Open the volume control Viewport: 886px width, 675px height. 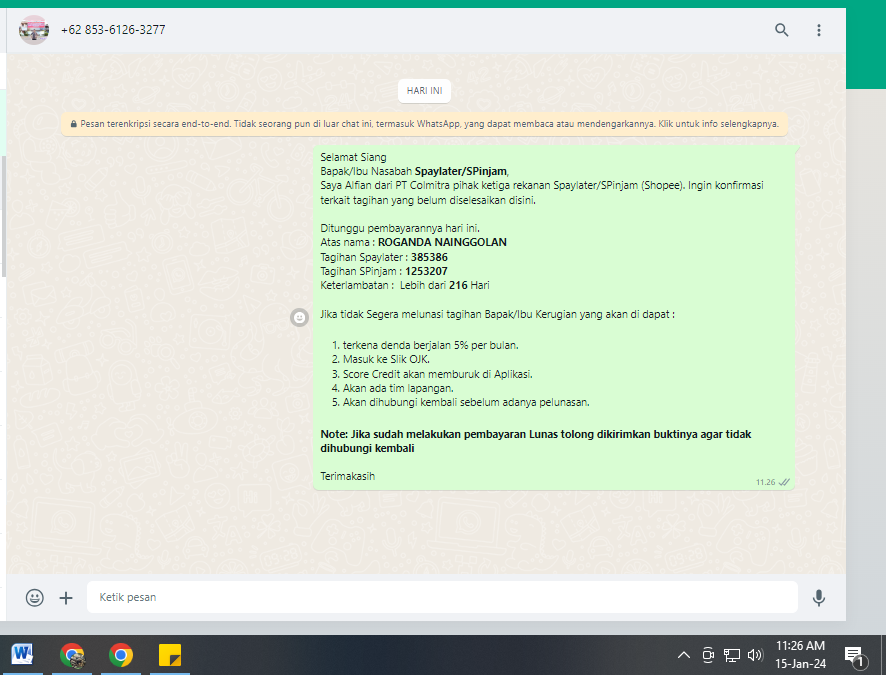point(755,655)
